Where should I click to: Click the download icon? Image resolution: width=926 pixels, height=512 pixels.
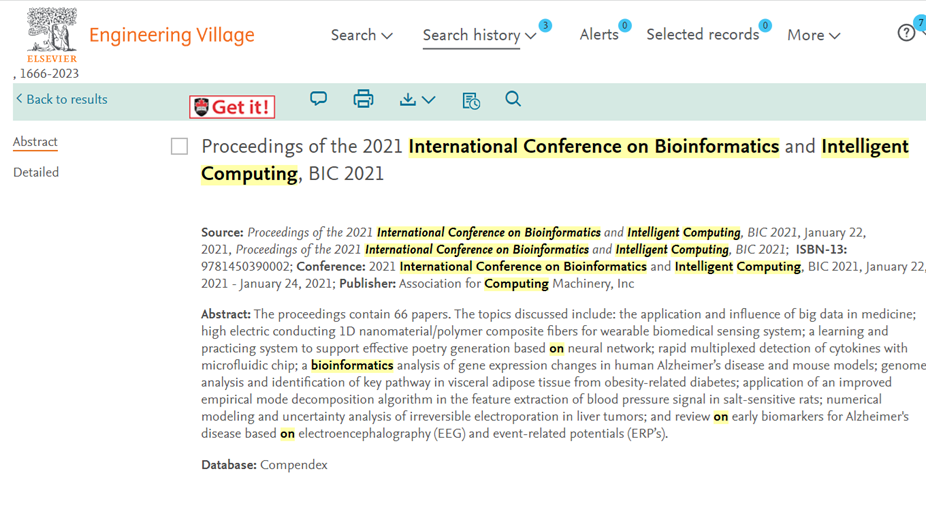407,99
